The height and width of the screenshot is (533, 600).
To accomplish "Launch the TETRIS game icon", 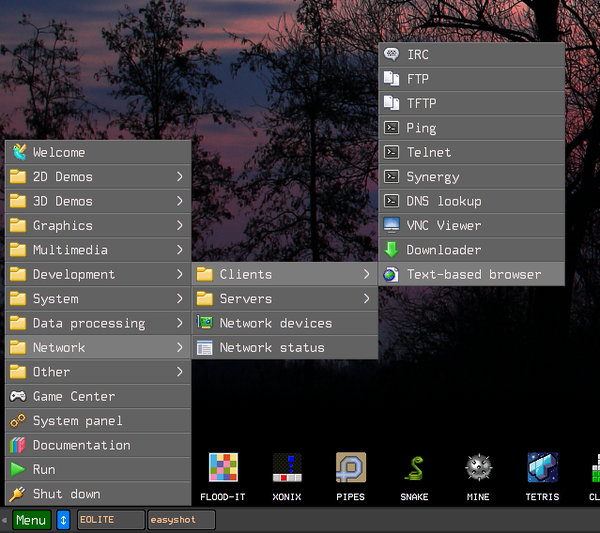I will (542, 467).
